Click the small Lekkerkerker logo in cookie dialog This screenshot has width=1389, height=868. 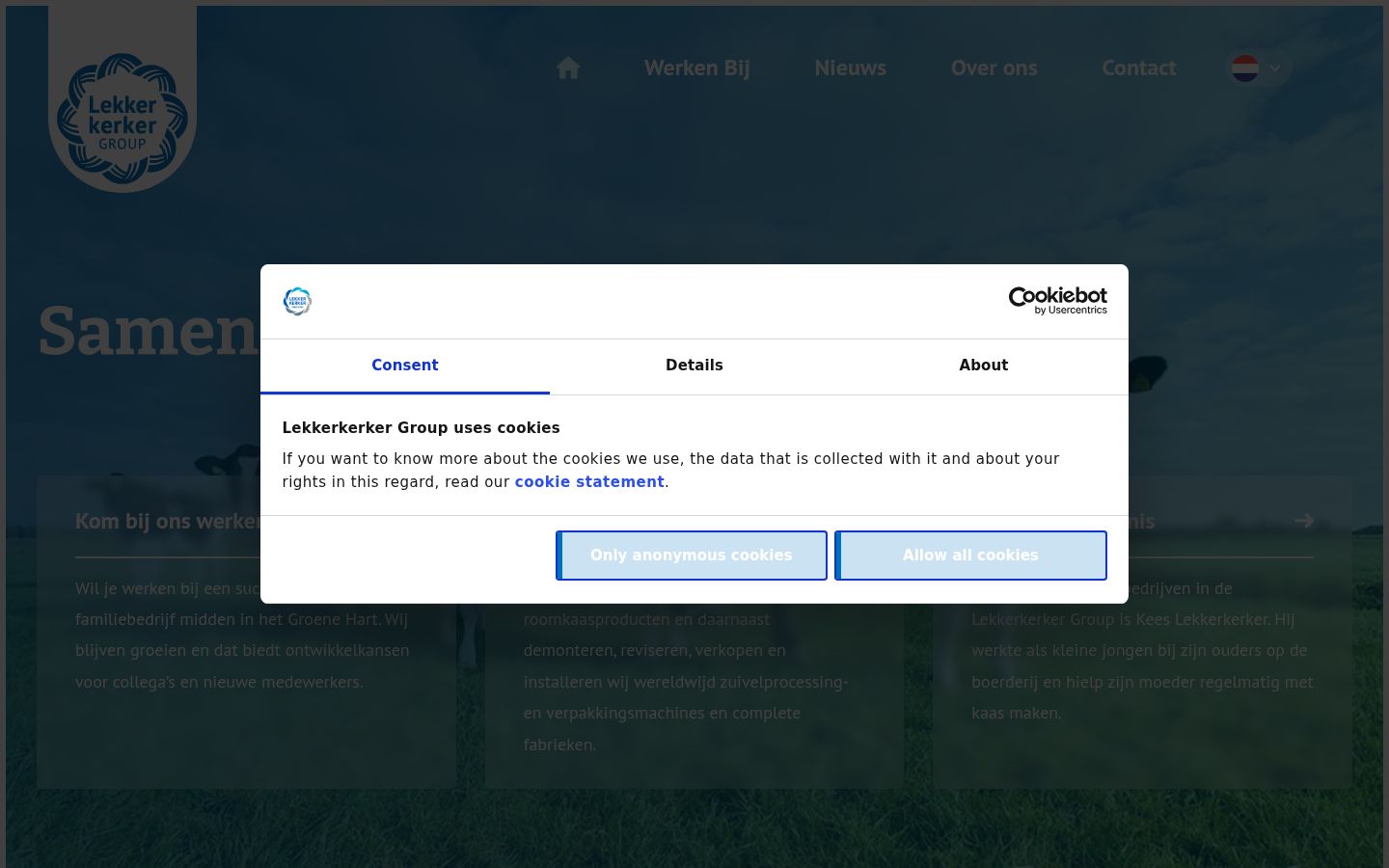tap(297, 301)
